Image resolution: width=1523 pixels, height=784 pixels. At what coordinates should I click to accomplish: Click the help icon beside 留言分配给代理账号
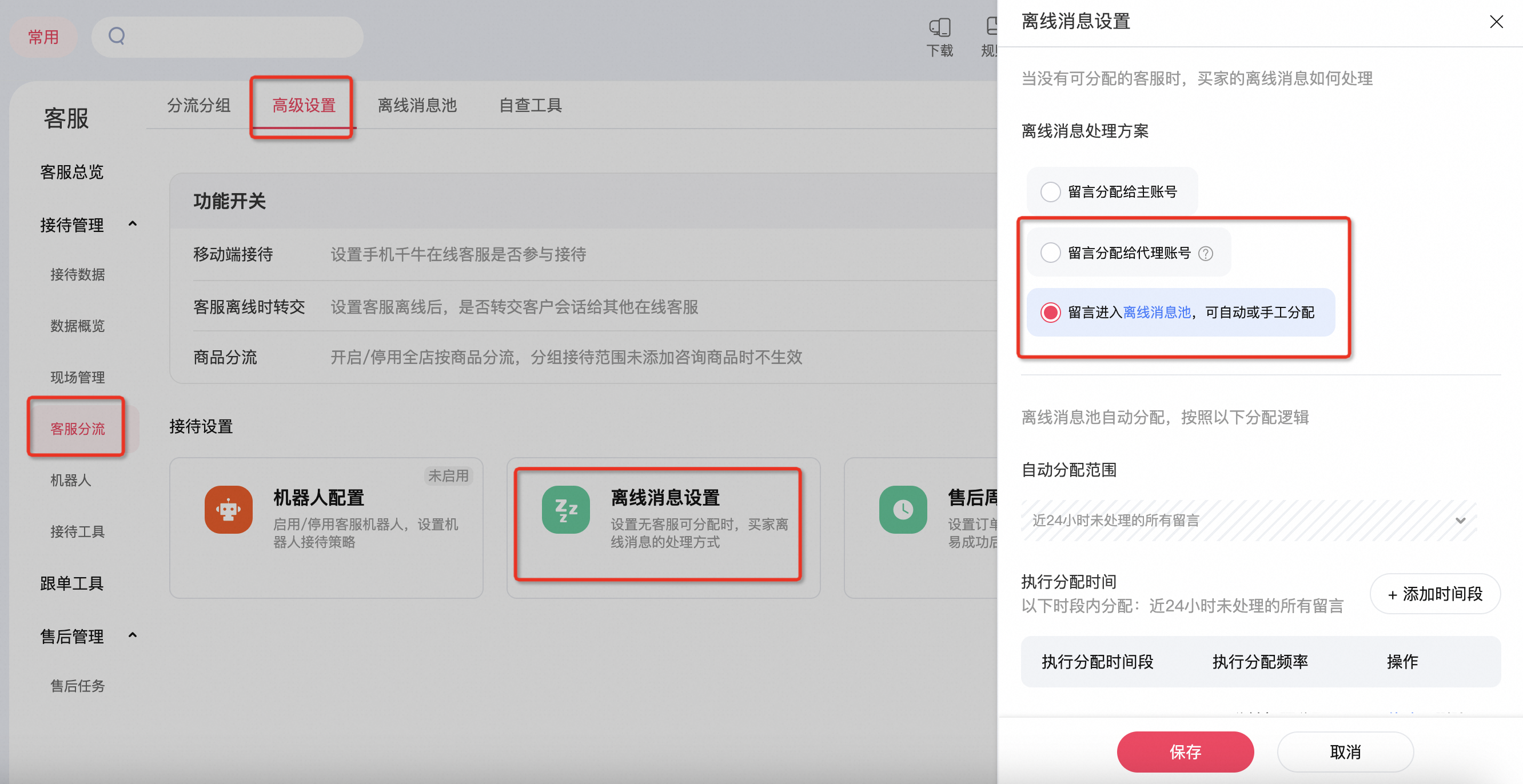(1205, 254)
